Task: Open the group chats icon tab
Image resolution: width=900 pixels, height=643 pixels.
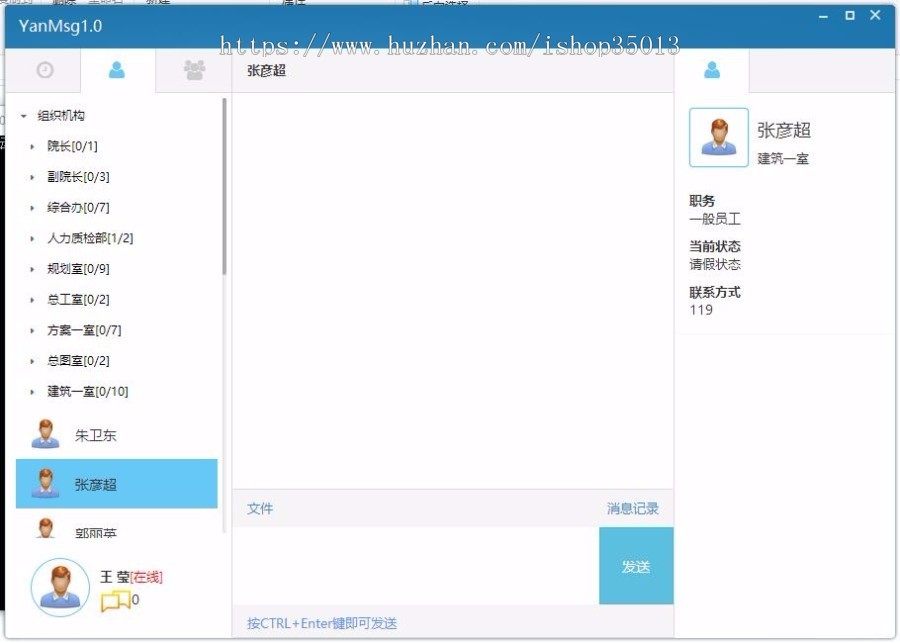Action: point(193,69)
